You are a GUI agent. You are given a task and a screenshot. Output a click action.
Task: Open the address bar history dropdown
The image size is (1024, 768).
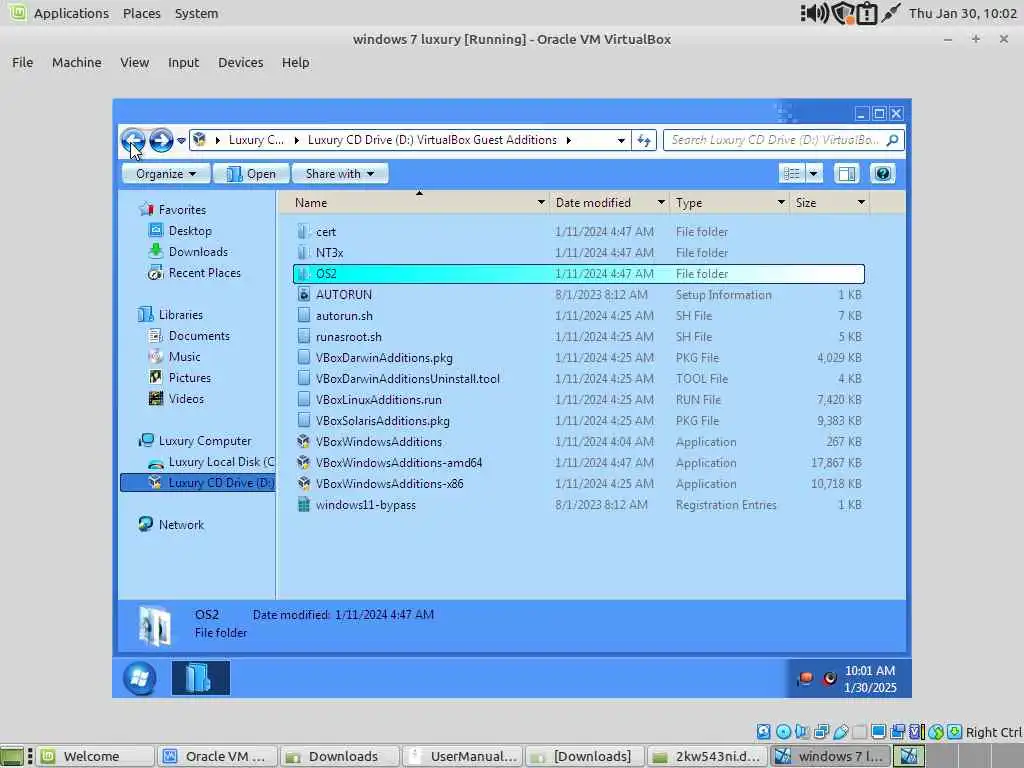pos(621,140)
